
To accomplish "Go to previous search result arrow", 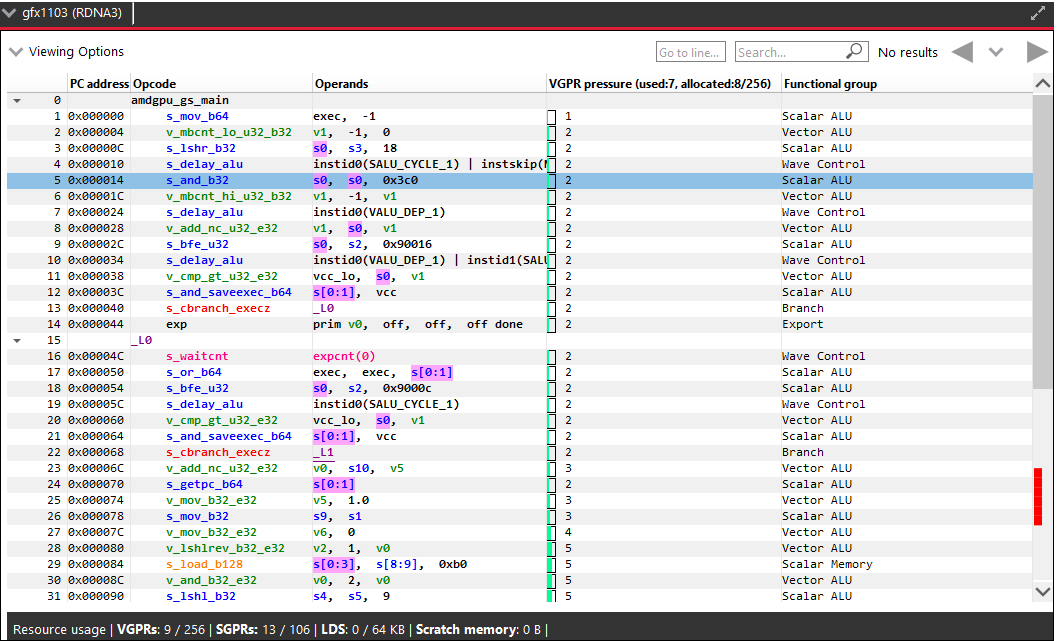I will point(962,51).
